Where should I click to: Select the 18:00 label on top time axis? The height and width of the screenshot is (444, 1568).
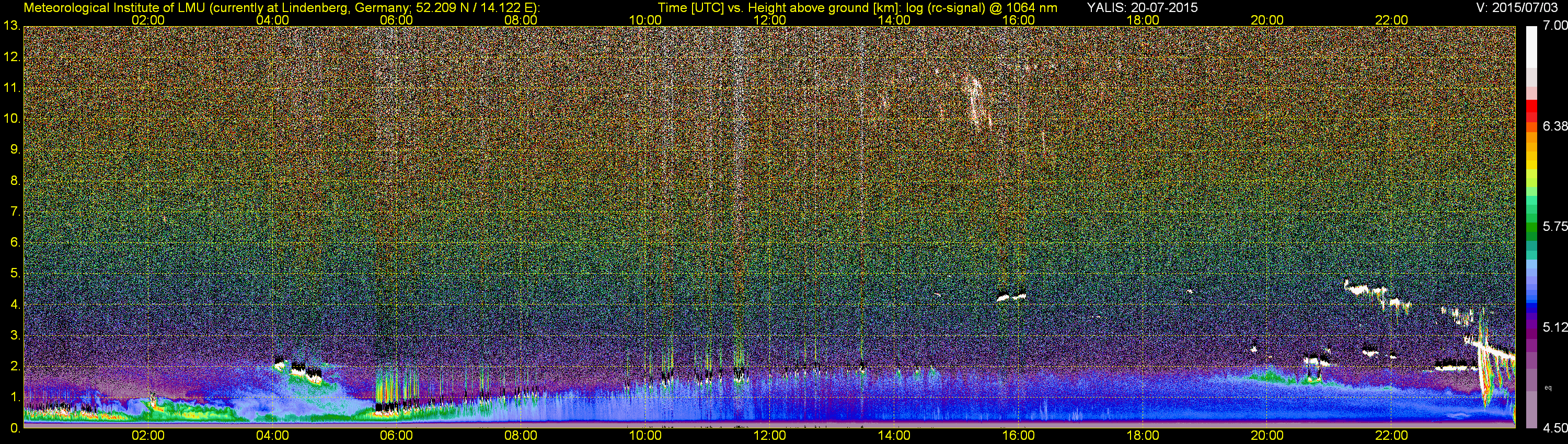[x=1143, y=20]
